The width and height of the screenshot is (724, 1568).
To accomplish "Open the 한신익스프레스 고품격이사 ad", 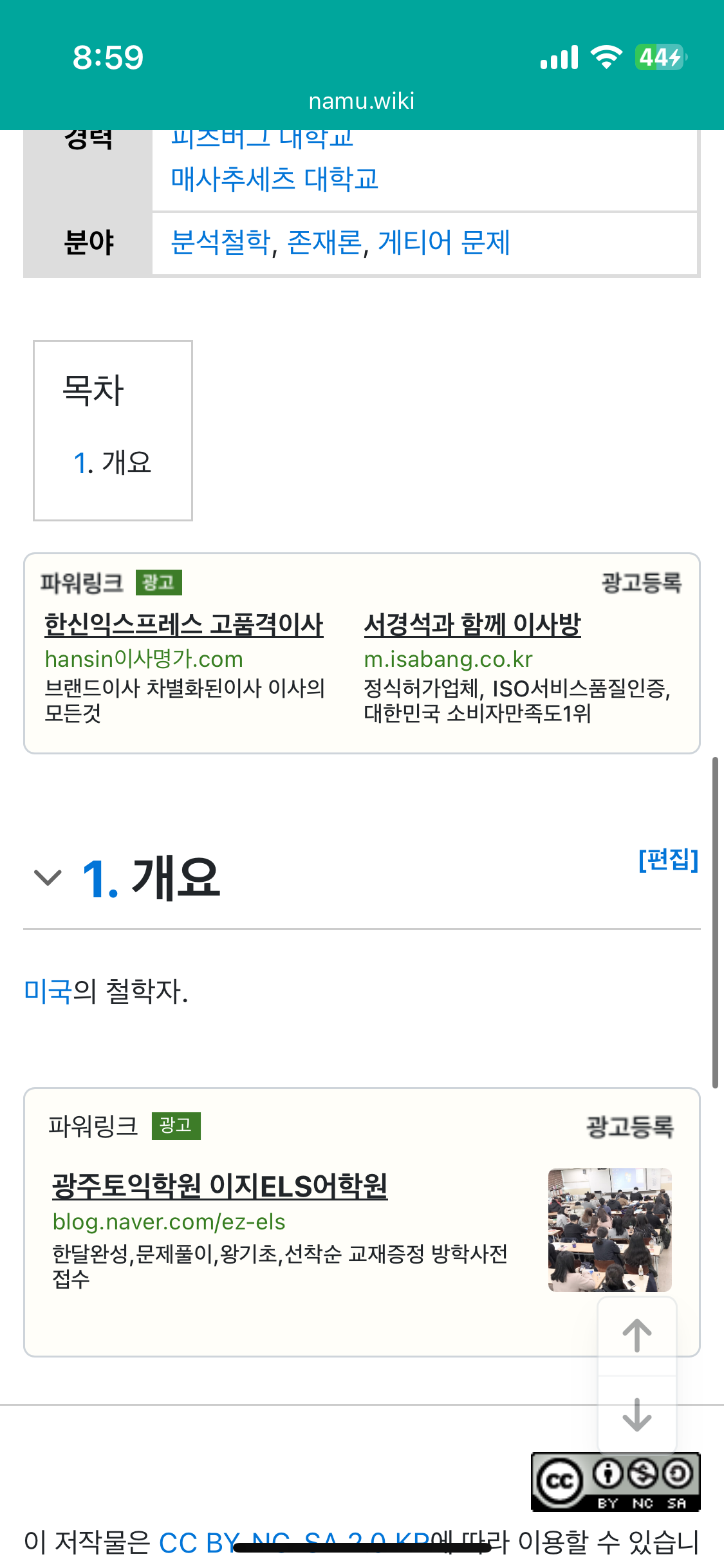I will pos(184,624).
